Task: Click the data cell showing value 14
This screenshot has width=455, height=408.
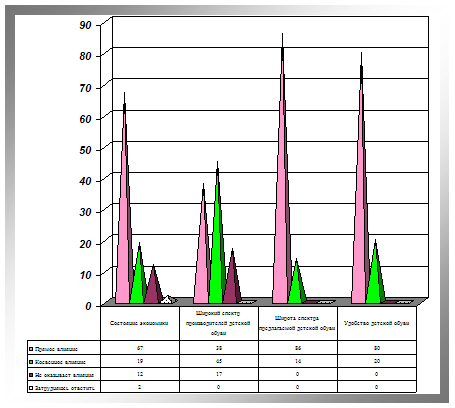Action: [298, 361]
